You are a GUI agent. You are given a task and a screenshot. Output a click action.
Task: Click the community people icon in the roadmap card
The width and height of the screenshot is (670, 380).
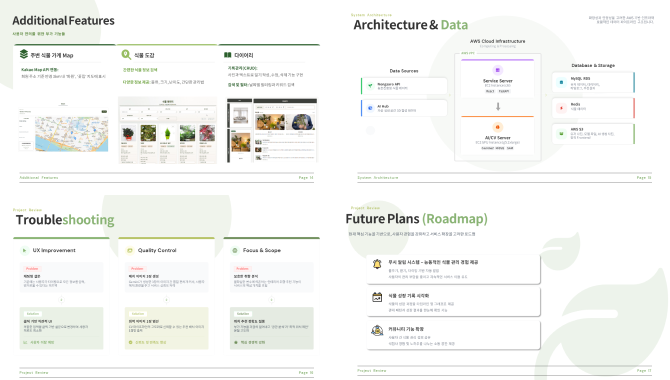click(x=377, y=330)
